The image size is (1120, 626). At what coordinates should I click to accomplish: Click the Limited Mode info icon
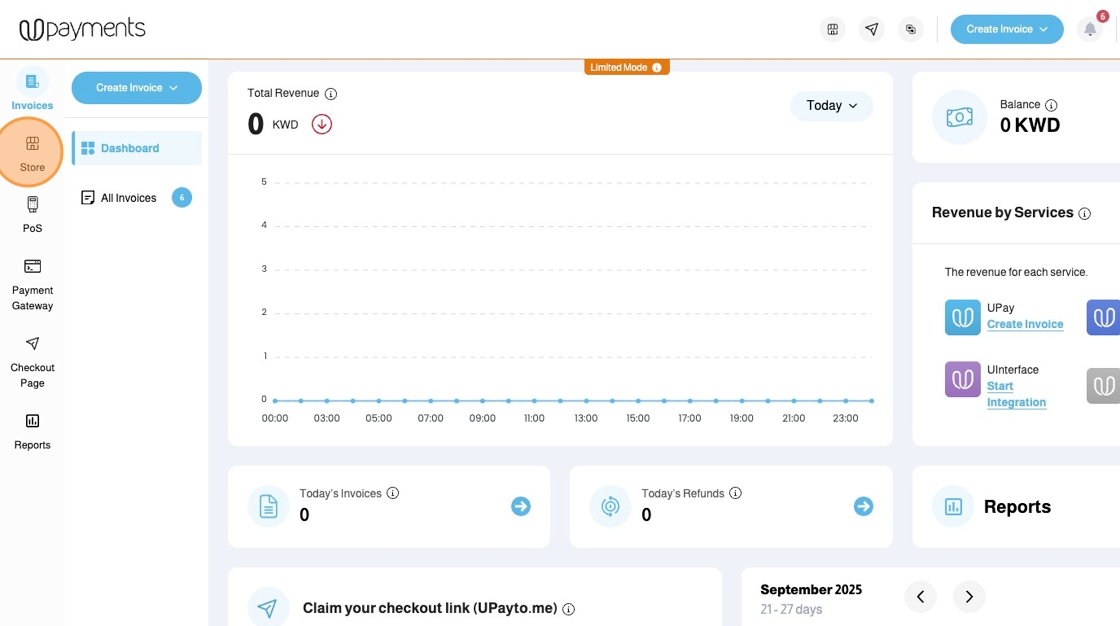[656, 67]
